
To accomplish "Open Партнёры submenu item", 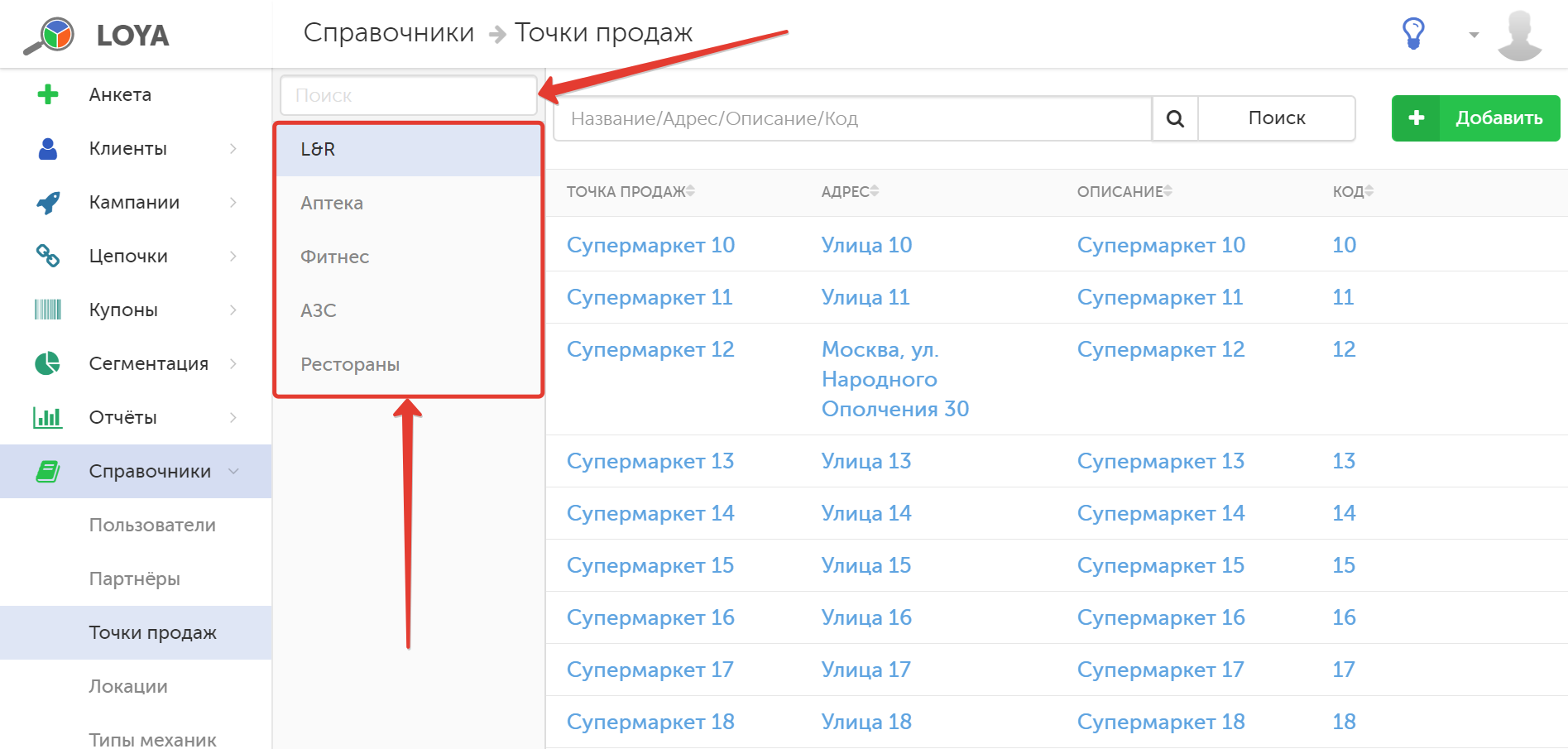I will 136,579.
